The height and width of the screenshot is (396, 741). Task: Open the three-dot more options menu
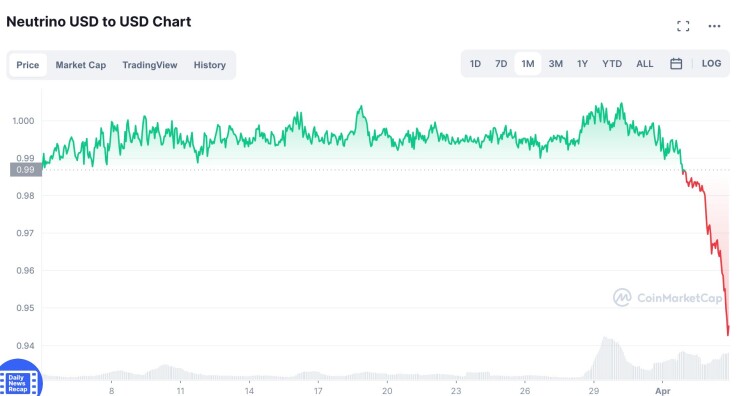point(714,26)
